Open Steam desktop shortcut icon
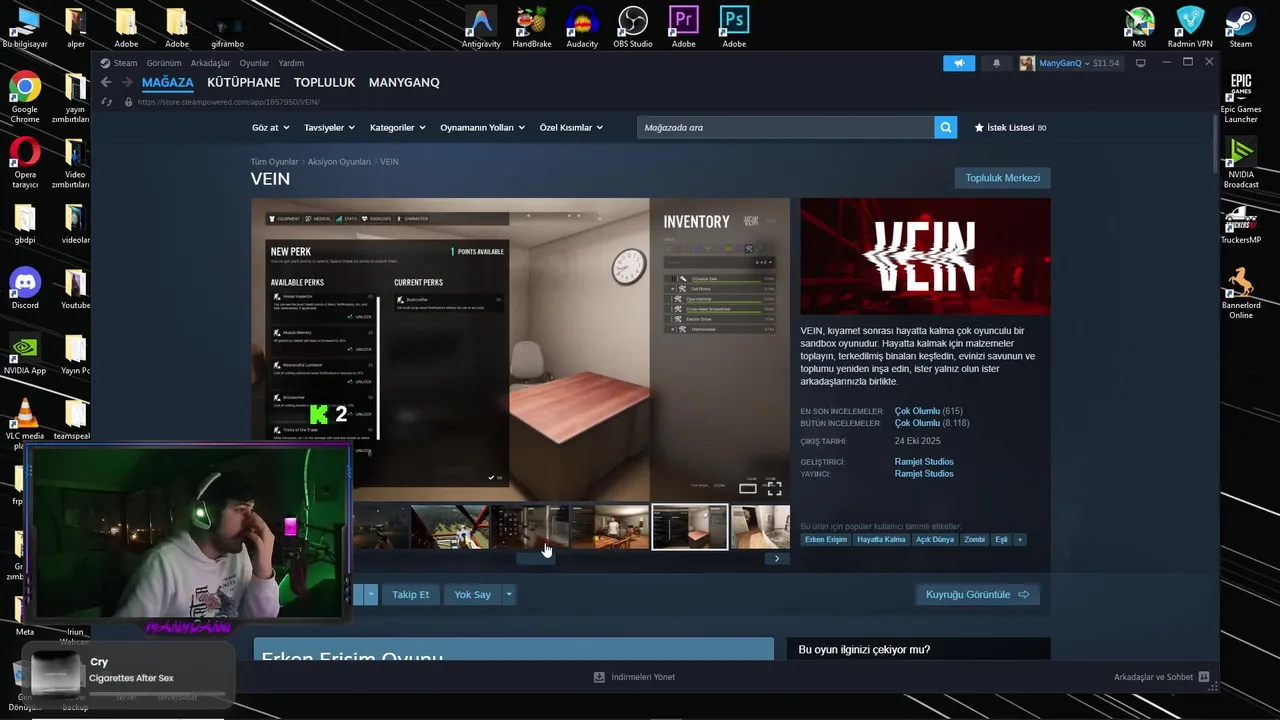 pyautogui.click(x=1241, y=27)
